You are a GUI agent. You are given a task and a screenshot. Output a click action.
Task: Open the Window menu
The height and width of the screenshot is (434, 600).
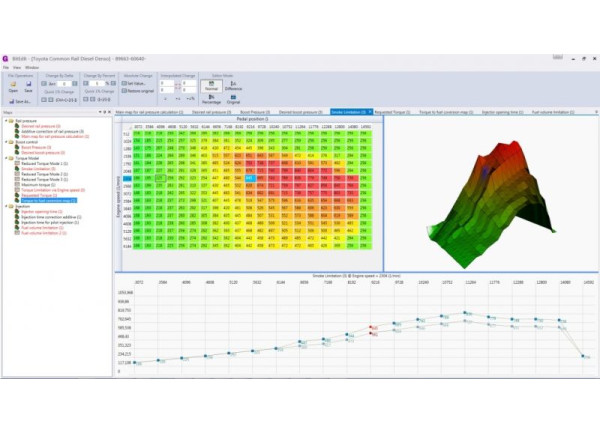33,67
